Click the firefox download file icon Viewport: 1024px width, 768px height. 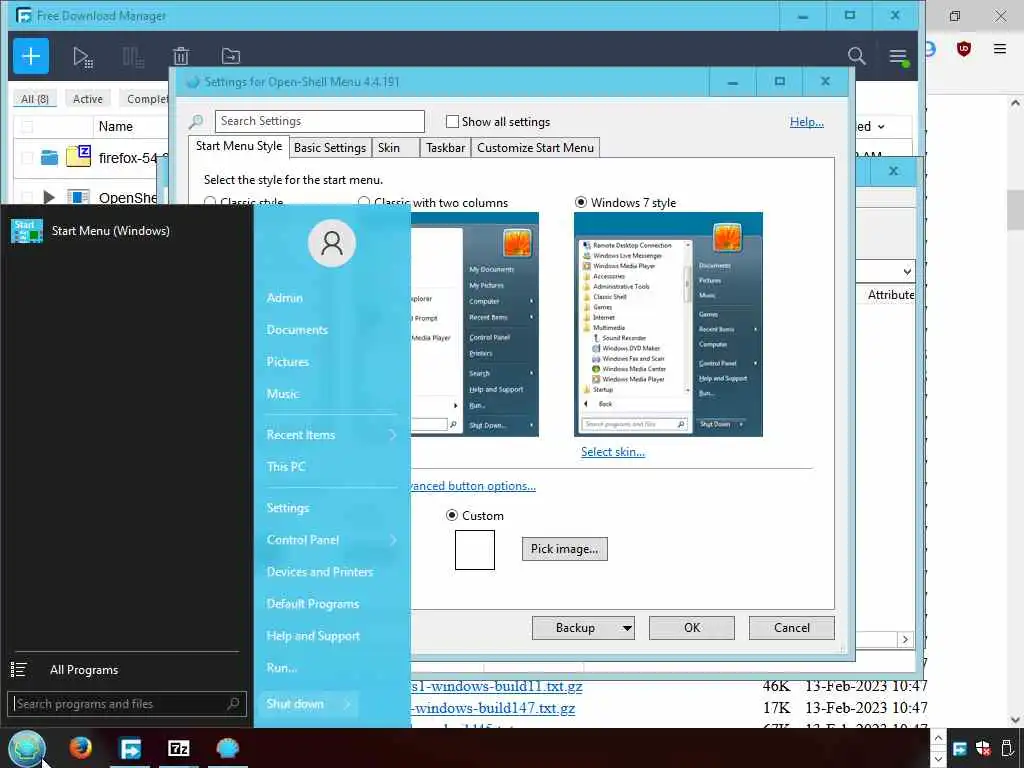[79, 157]
